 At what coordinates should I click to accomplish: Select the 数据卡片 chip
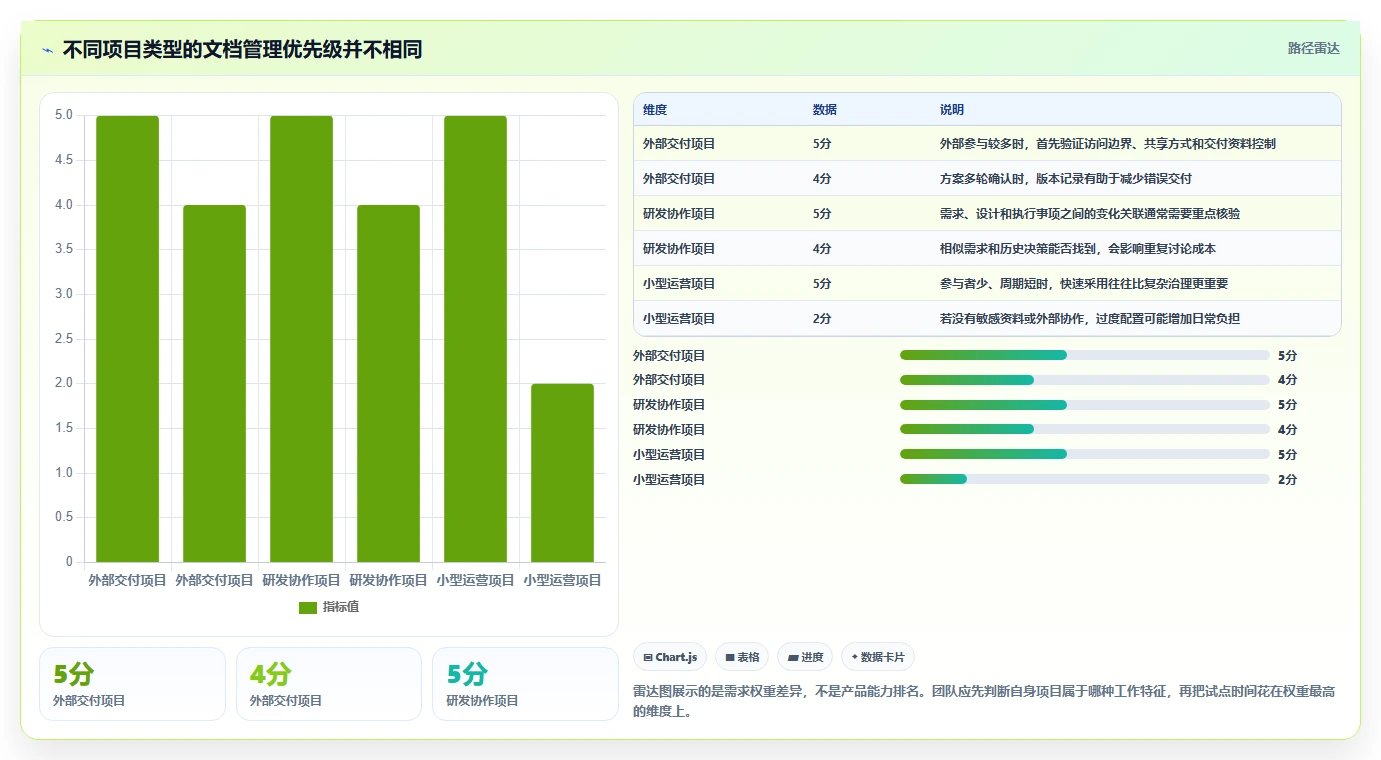pyautogui.click(x=878, y=657)
